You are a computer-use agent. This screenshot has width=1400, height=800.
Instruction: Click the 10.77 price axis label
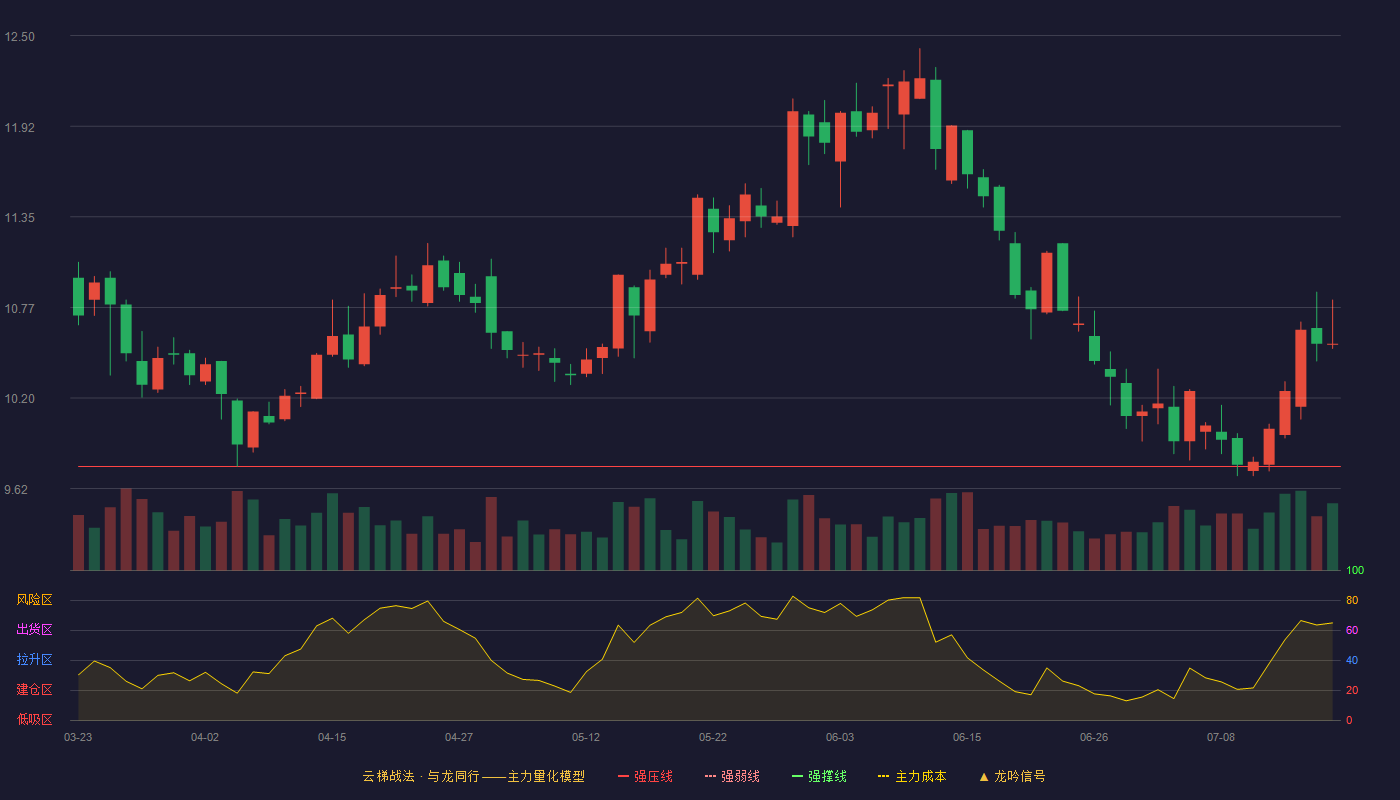(x=19, y=309)
